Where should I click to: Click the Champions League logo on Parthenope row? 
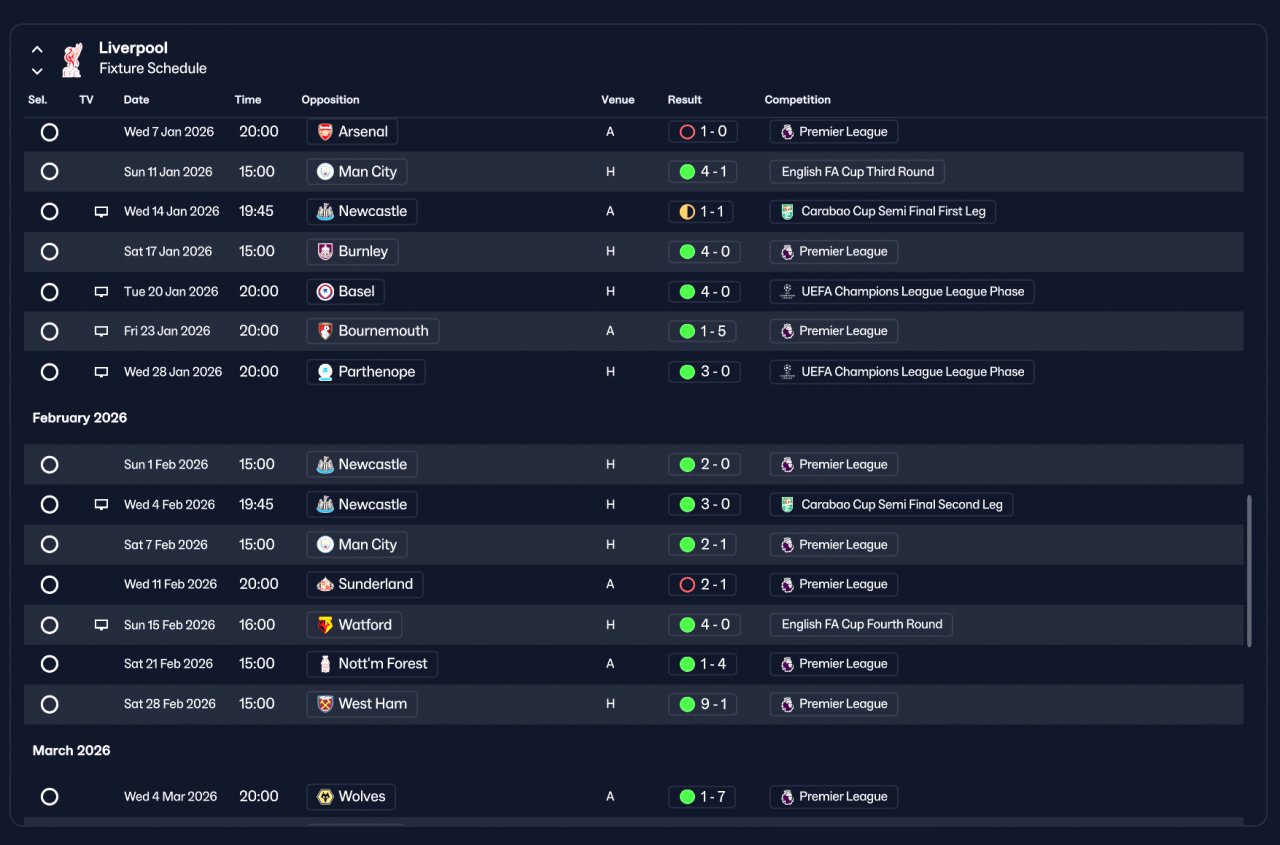point(788,372)
